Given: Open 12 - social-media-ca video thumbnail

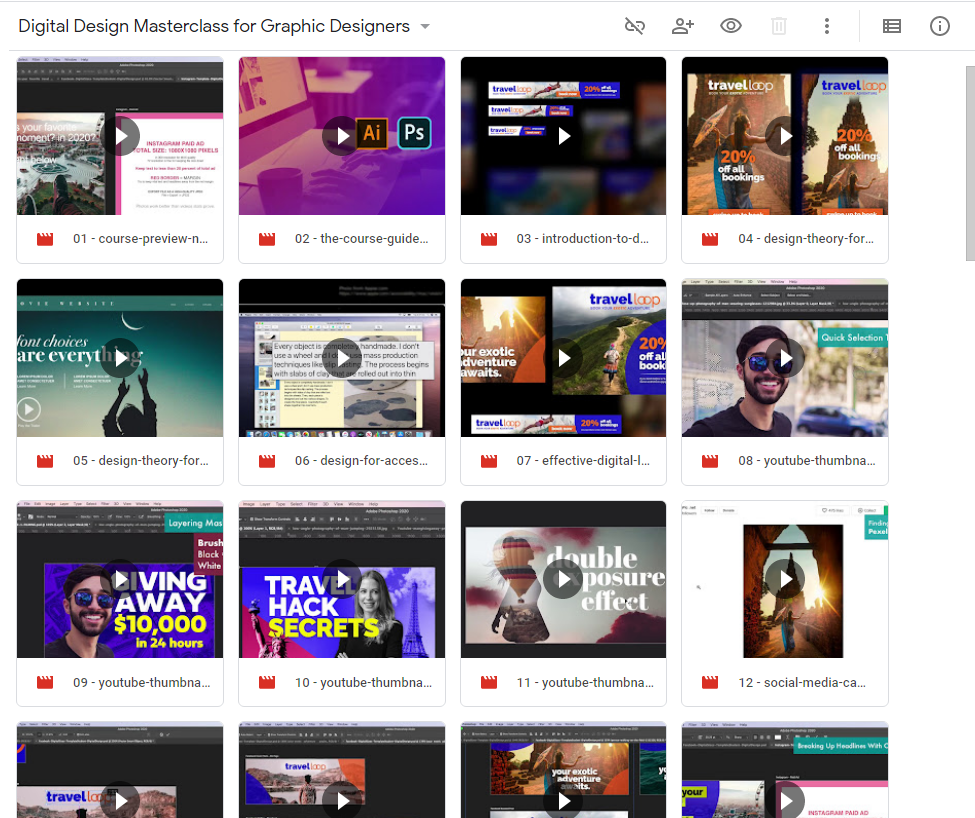Looking at the screenshot, I should [x=785, y=579].
